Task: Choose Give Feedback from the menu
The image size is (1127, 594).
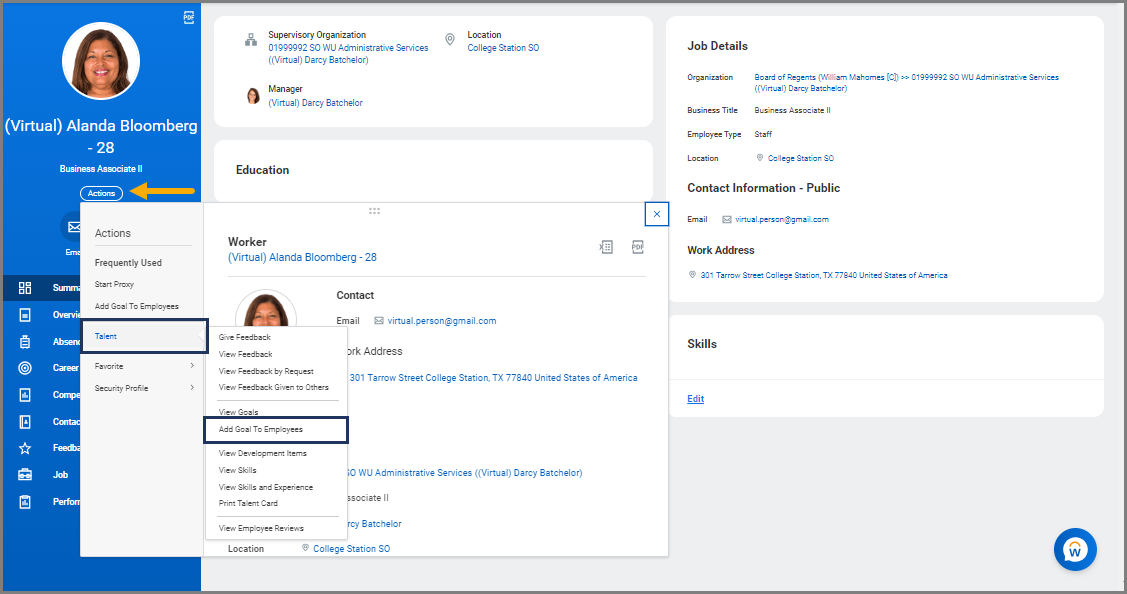Action: pos(245,338)
